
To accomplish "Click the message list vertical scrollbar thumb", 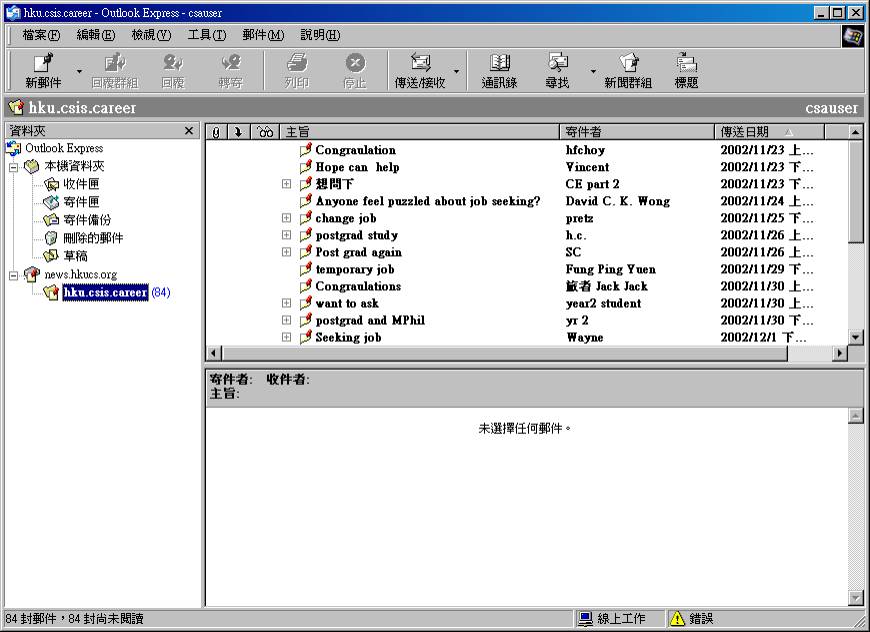I will (856, 190).
